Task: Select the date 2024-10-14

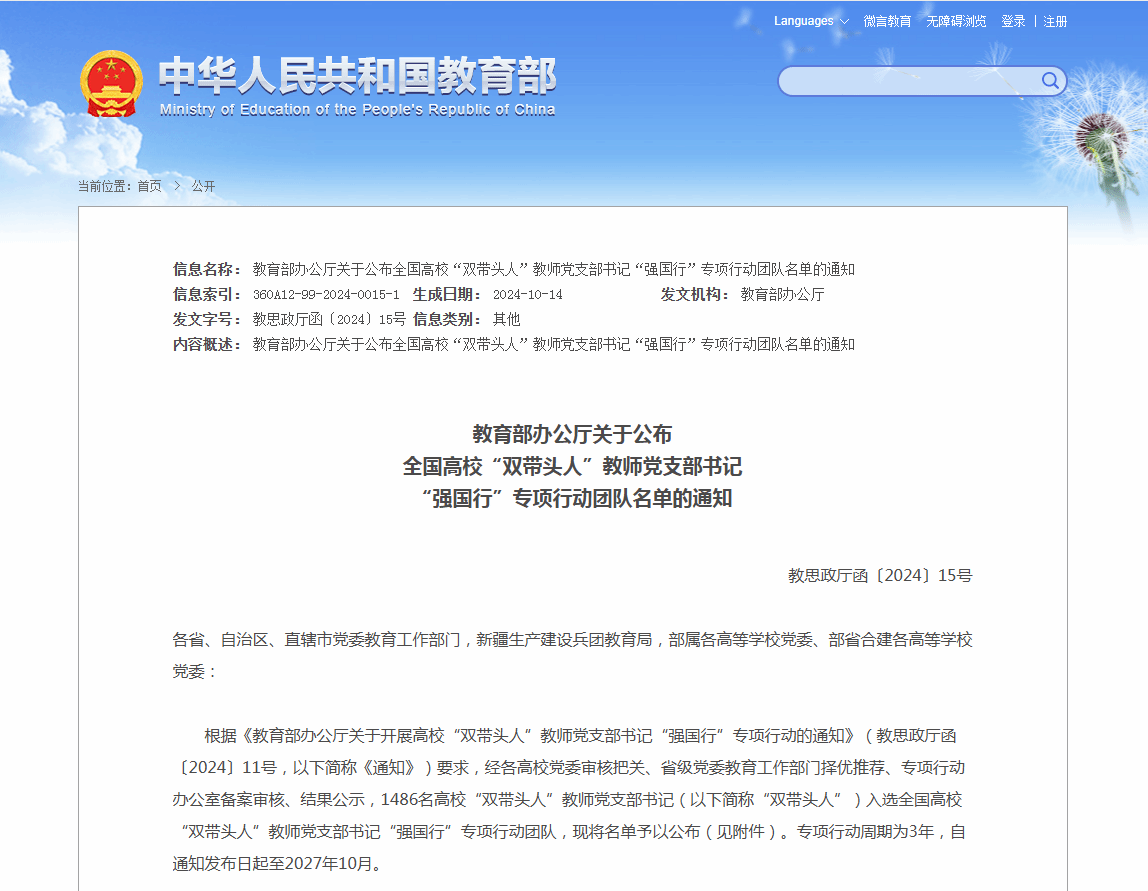Action: pos(528,294)
